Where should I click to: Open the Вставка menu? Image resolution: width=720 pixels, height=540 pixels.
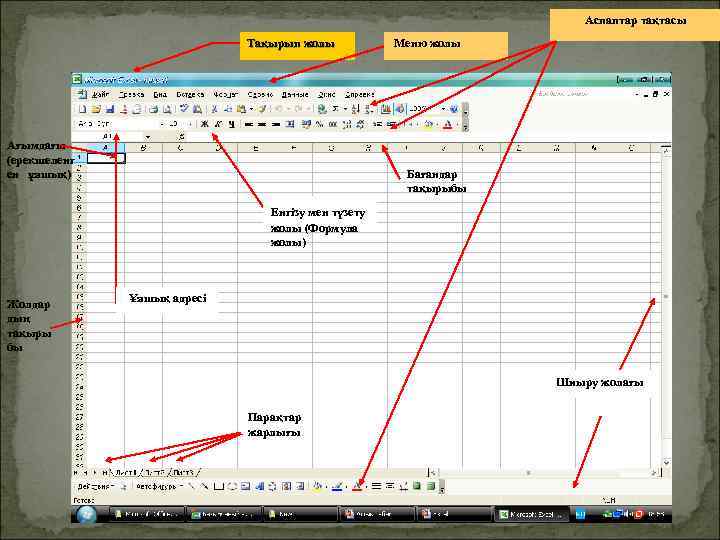coord(190,95)
